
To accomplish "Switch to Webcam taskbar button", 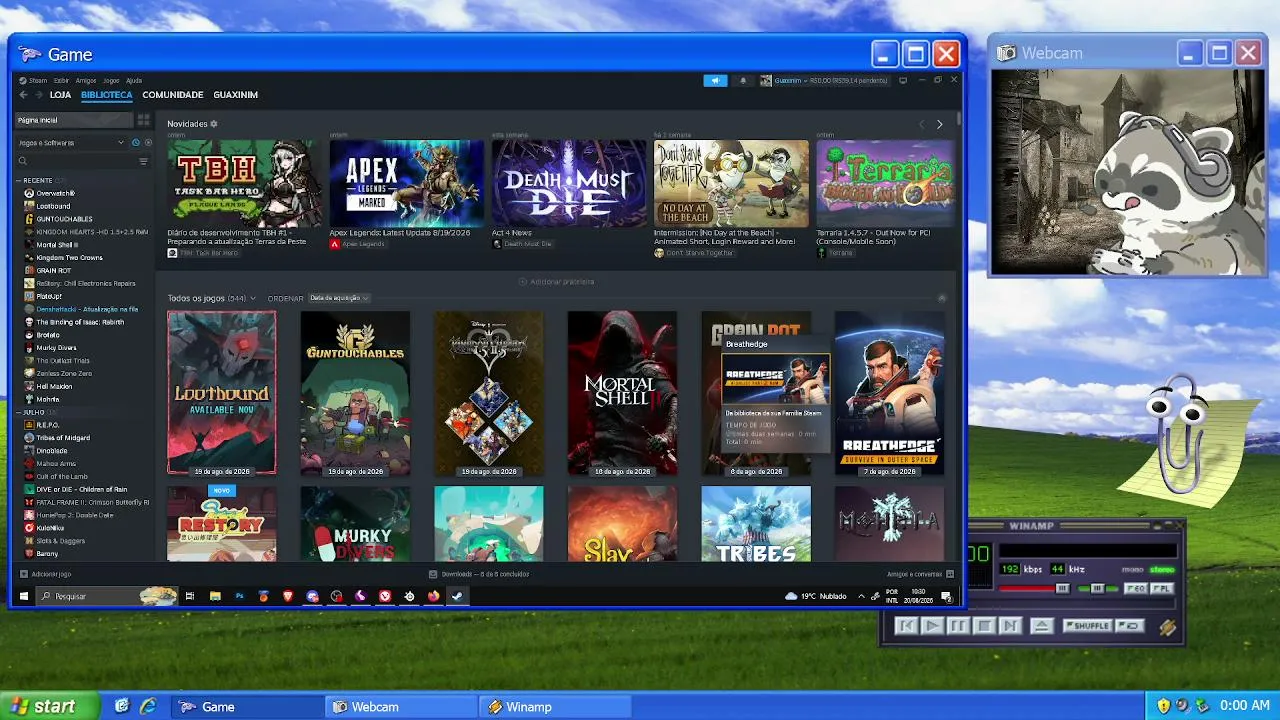I will [x=402, y=706].
